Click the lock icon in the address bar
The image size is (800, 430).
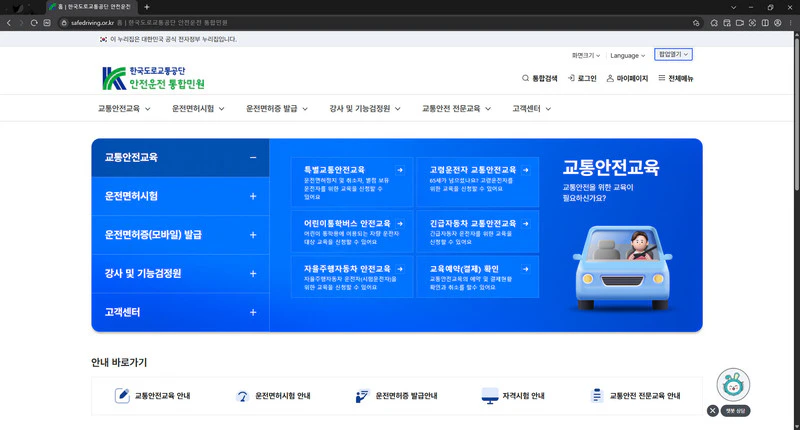64,22
